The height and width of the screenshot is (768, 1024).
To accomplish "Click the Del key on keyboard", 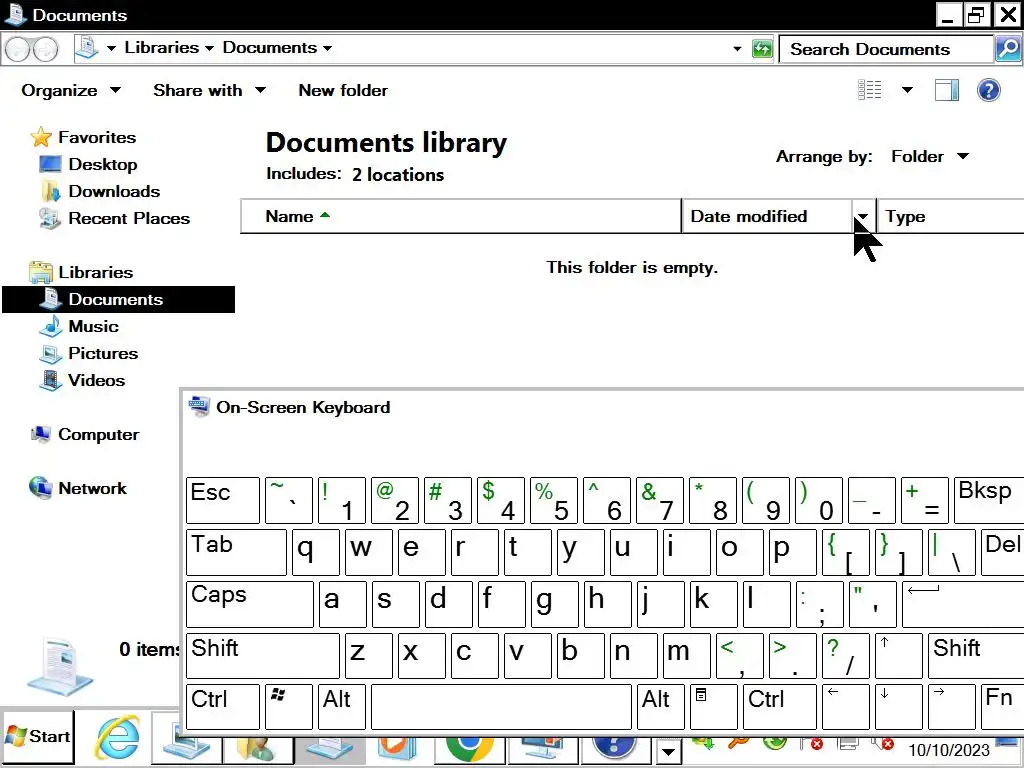I will [x=1002, y=552].
